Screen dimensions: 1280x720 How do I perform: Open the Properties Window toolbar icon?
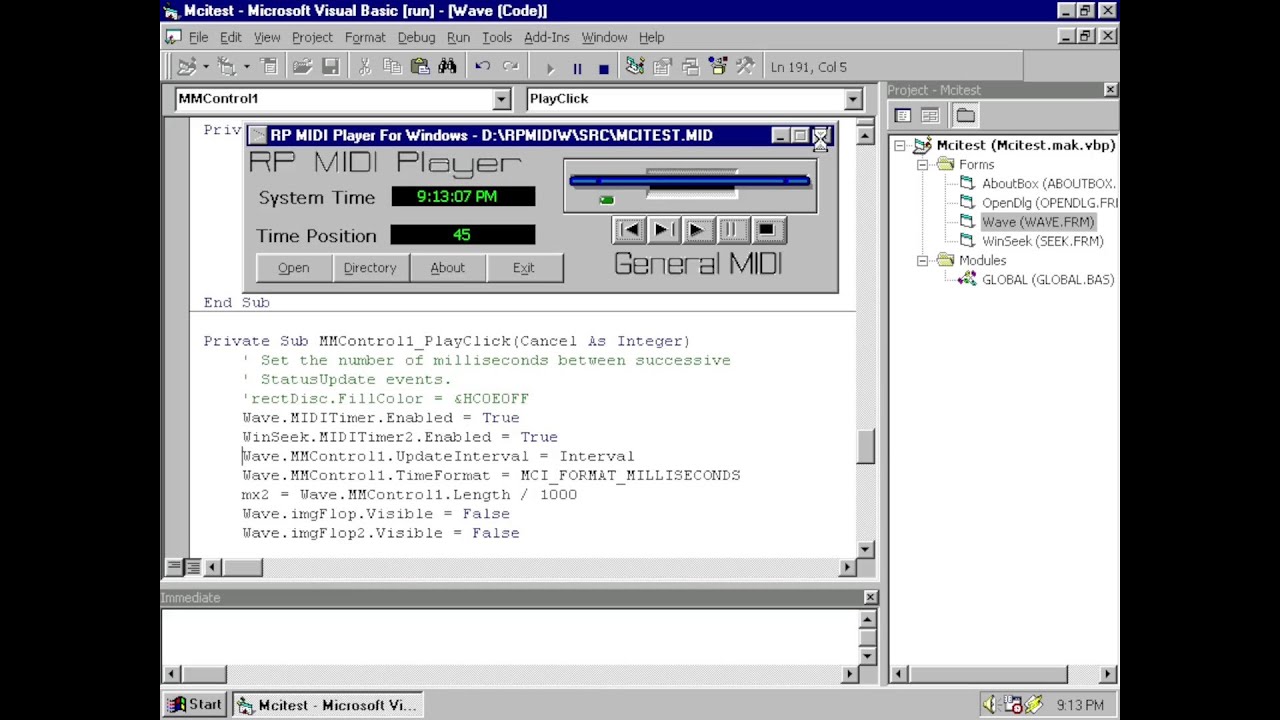(x=662, y=67)
